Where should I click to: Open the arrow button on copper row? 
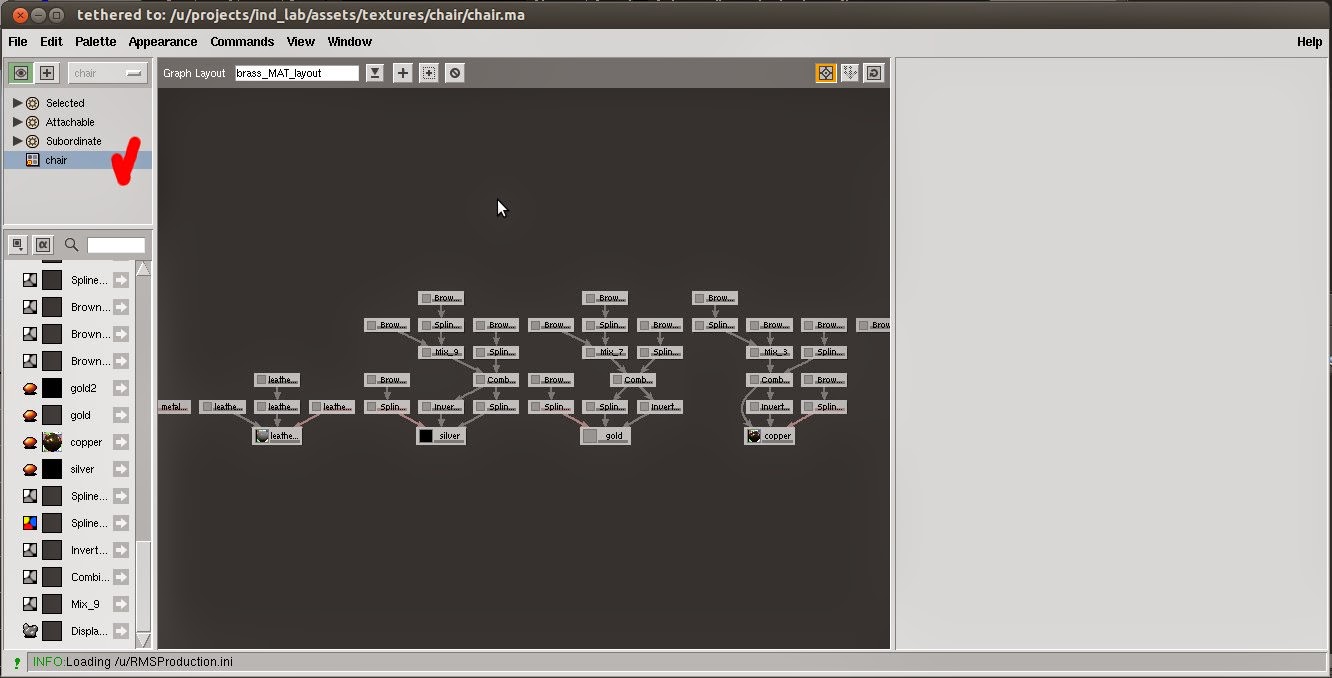[121, 442]
